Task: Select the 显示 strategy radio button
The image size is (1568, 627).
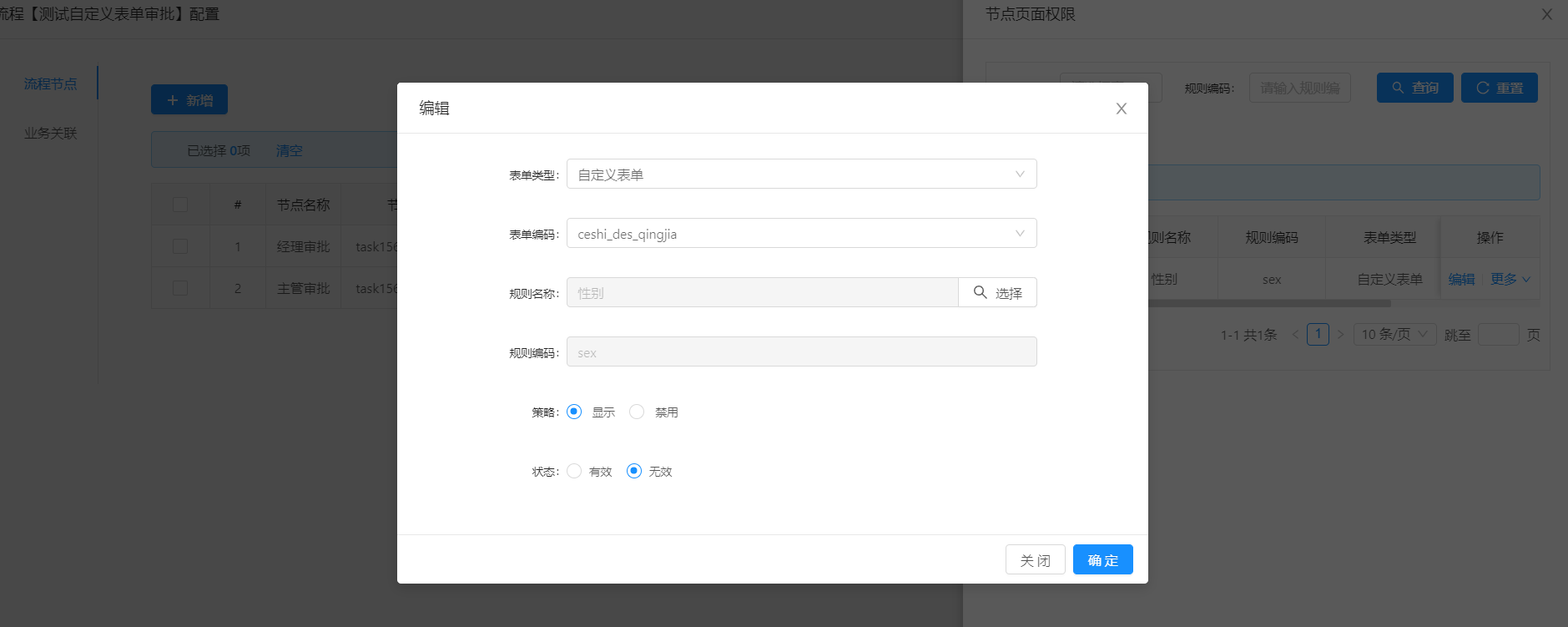Action: pyautogui.click(x=574, y=412)
